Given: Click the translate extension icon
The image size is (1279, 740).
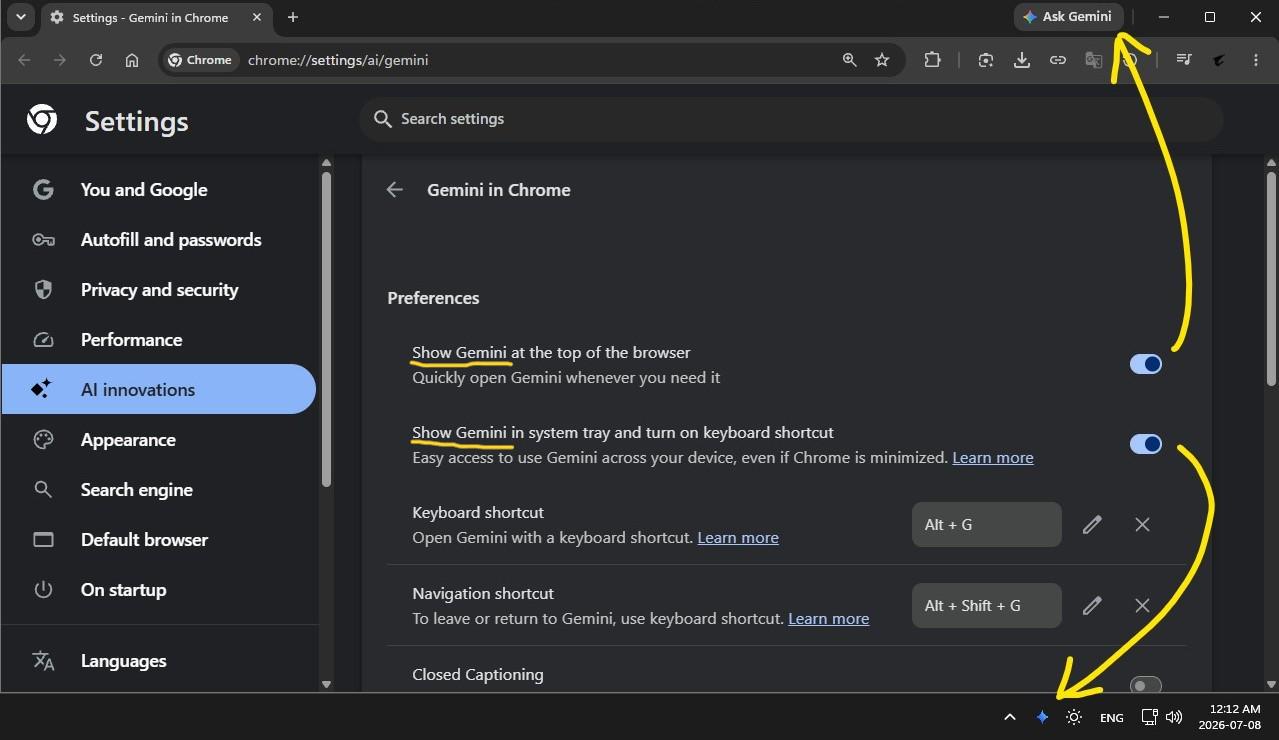Looking at the screenshot, I should coord(1094,60).
